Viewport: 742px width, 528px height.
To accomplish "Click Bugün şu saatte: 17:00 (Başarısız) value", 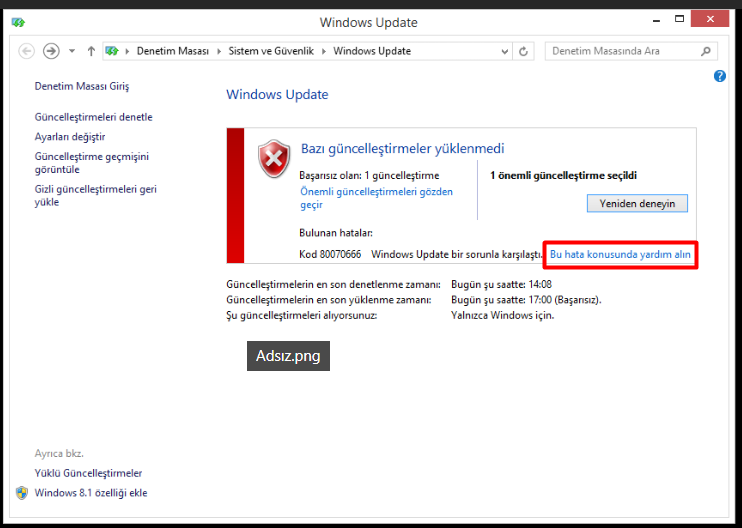I will coord(526,300).
